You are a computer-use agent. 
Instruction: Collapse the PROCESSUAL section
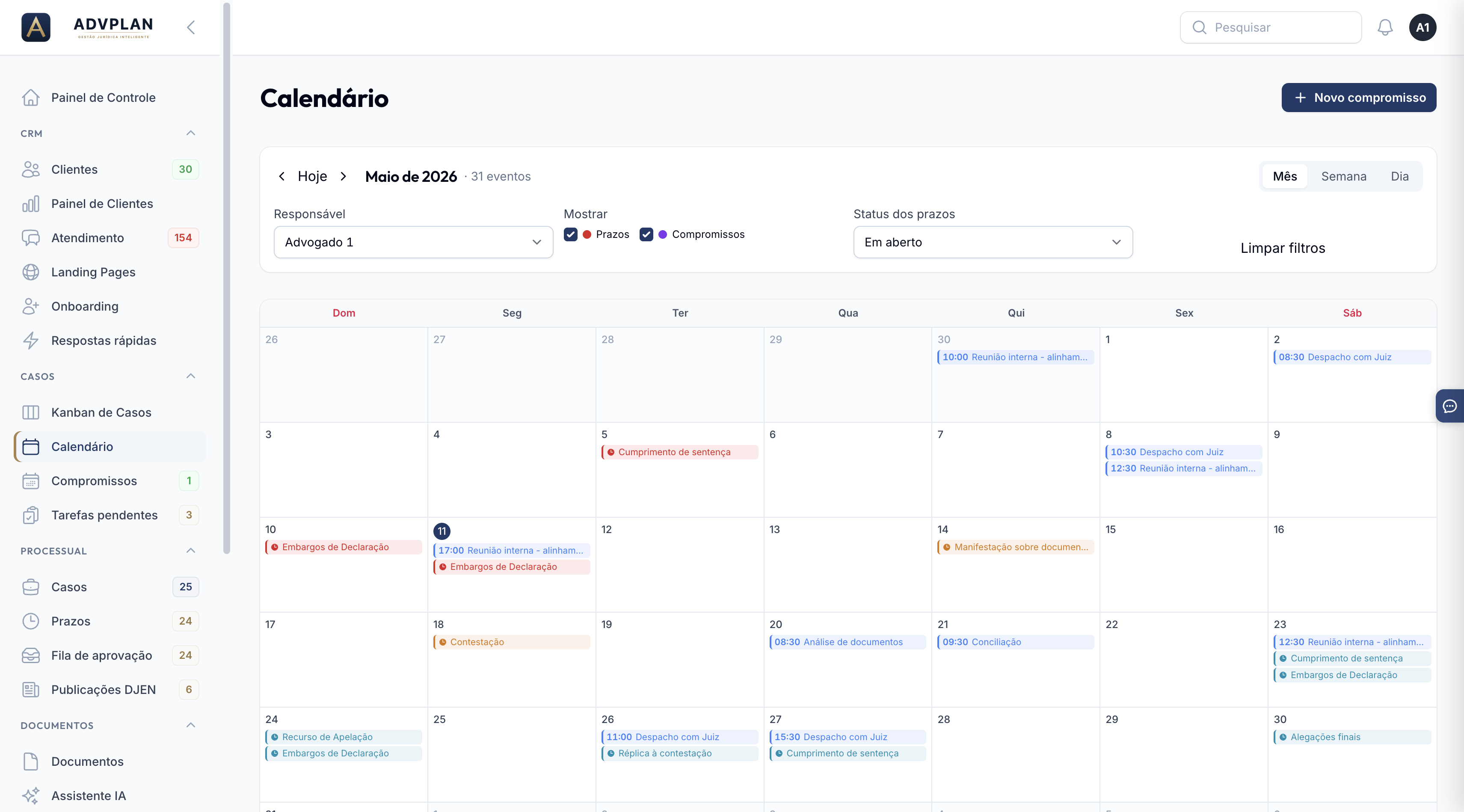[191, 551]
